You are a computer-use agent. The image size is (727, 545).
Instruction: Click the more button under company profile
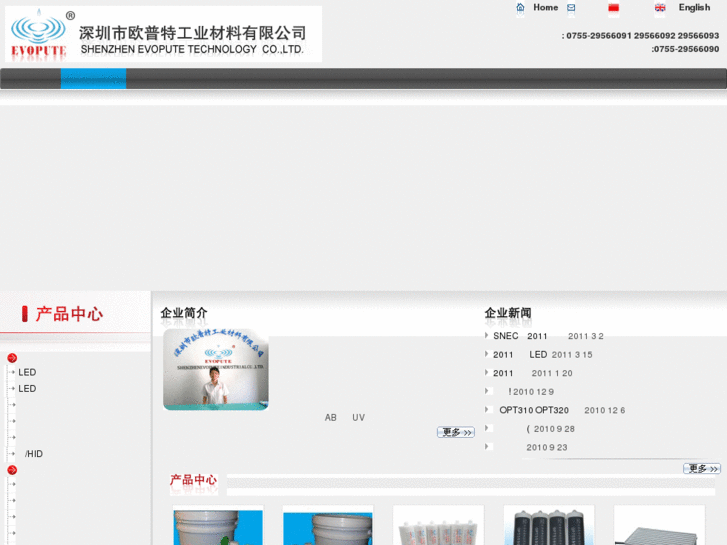click(455, 432)
